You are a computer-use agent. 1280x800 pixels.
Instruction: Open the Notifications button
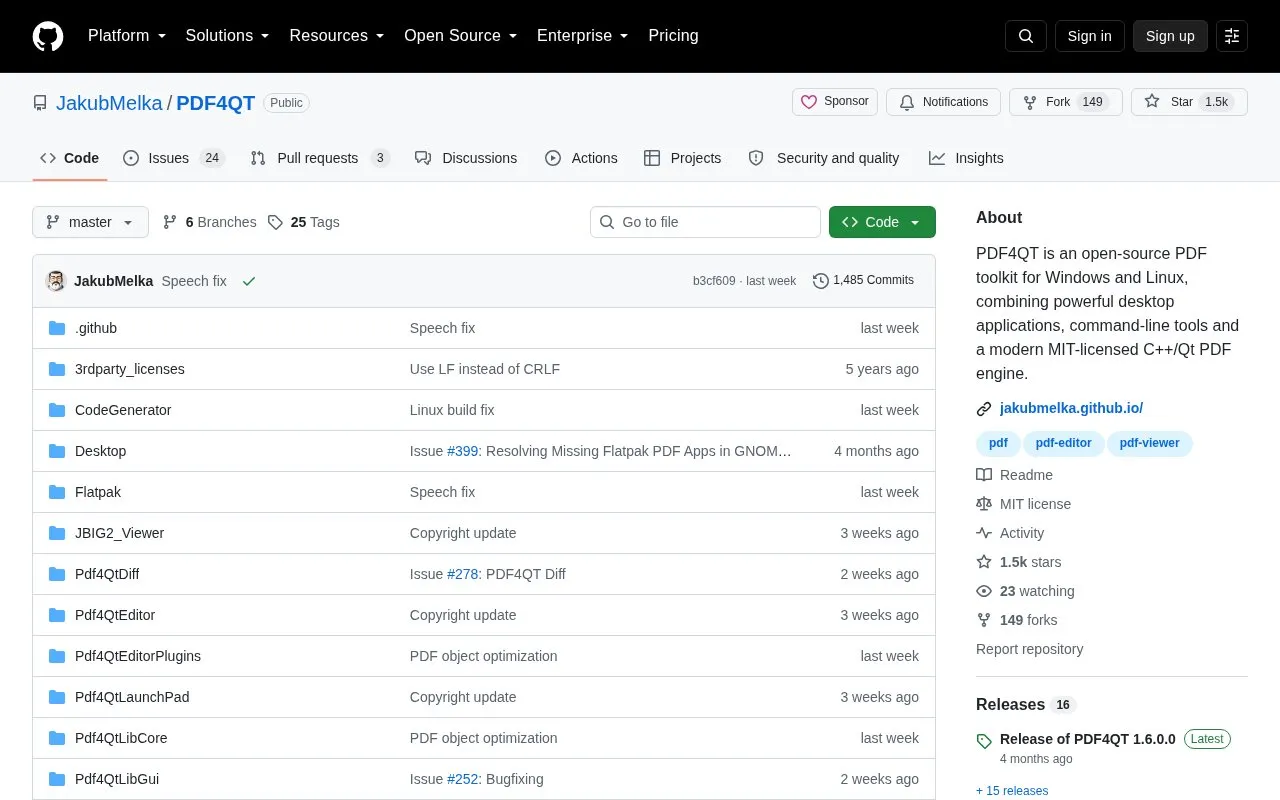click(943, 102)
